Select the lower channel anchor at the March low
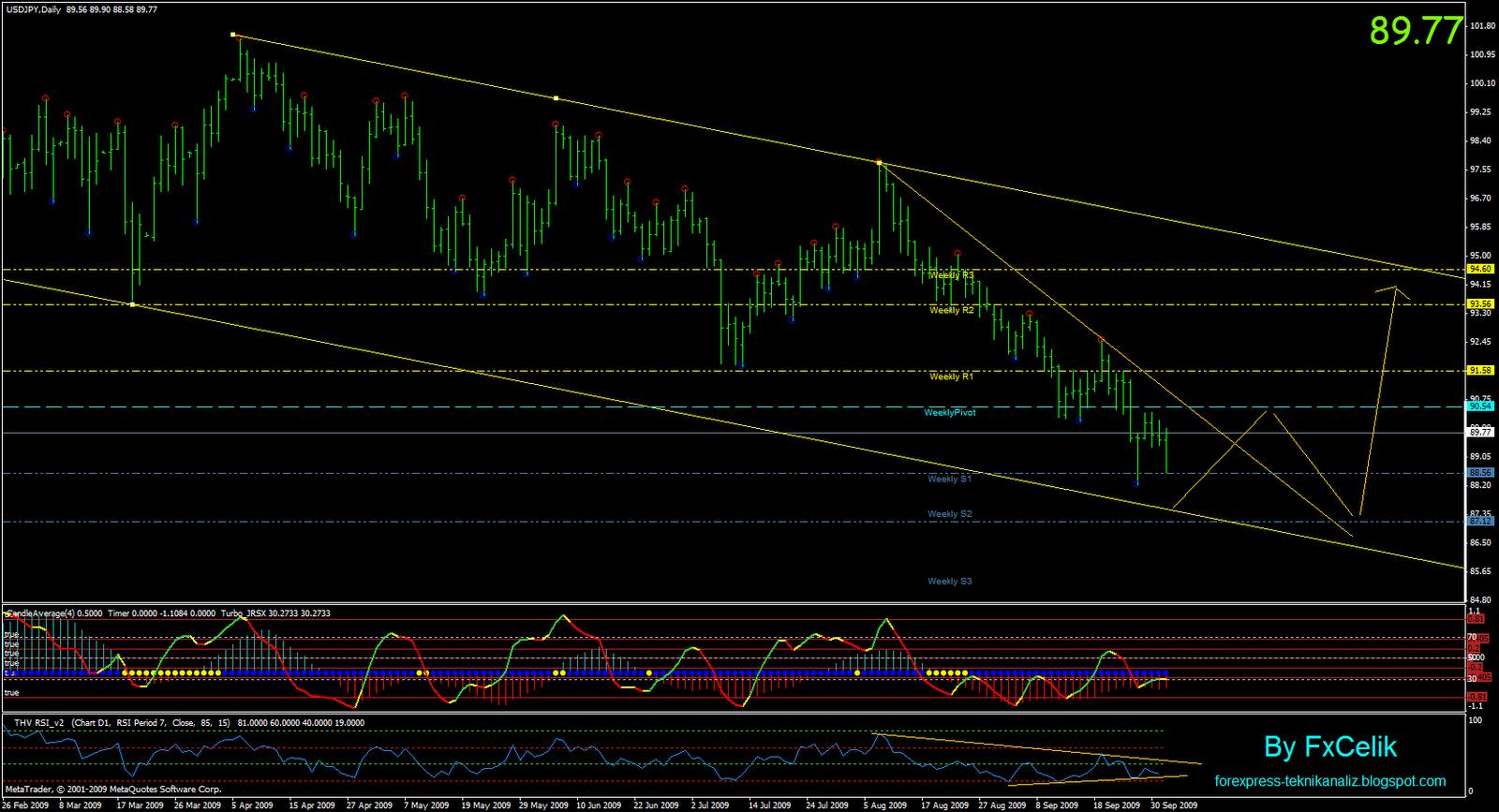The height and width of the screenshot is (812, 1499). 132,304
